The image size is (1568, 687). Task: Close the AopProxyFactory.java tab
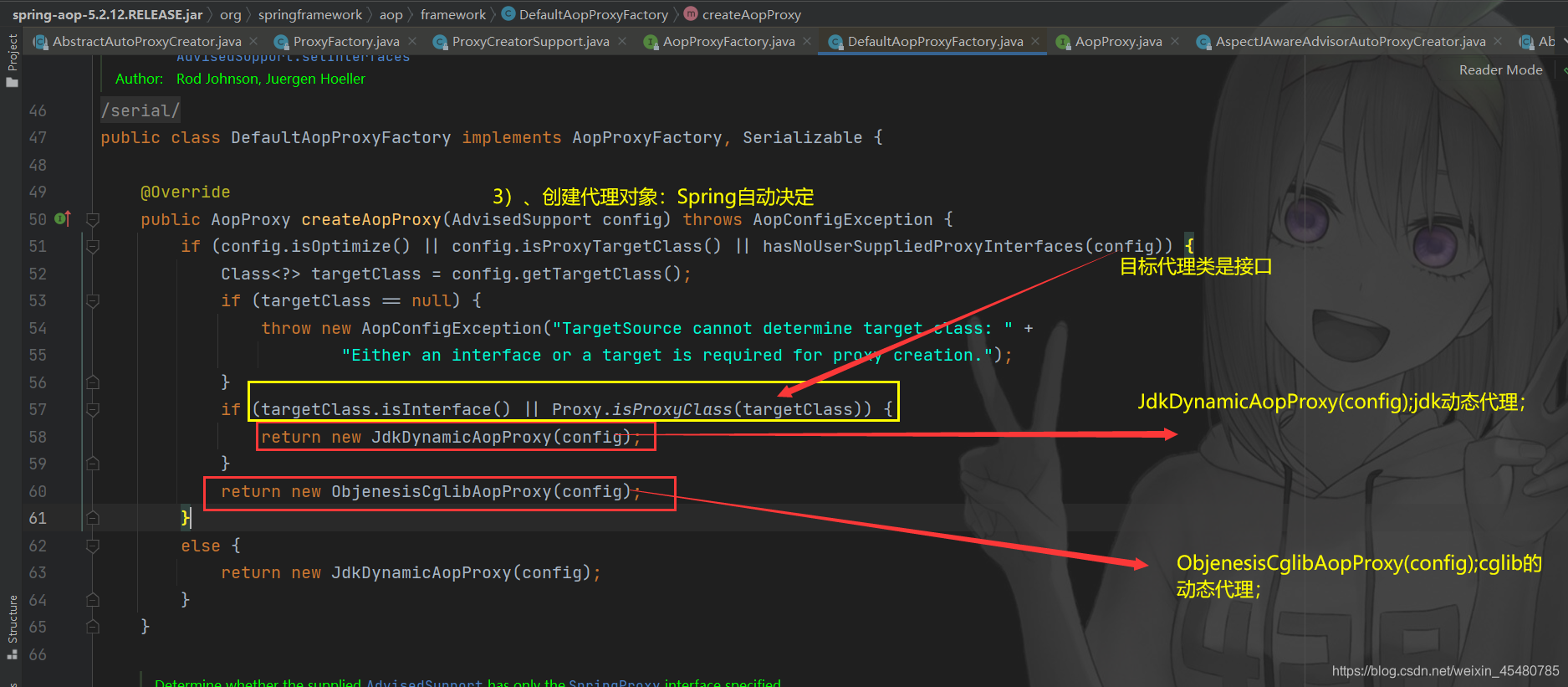pos(807,41)
